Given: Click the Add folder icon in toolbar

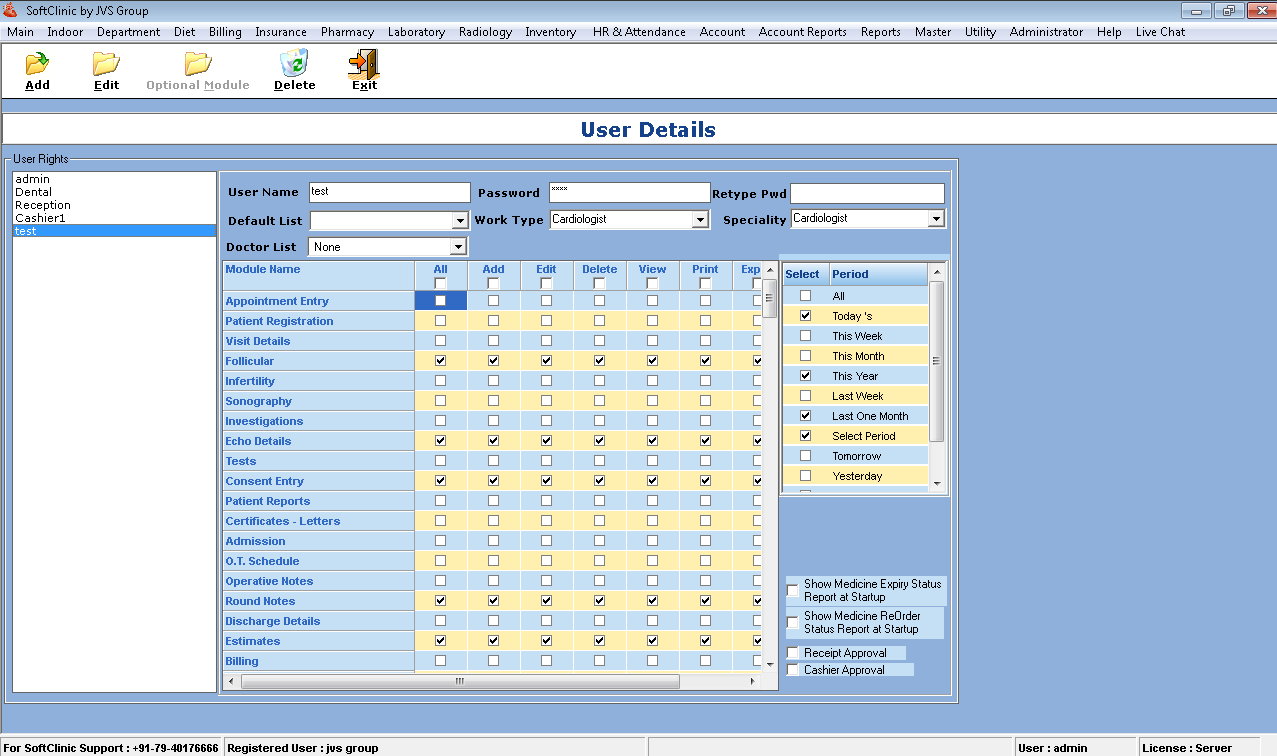Looking at the screenshot, I should [37, 64].
